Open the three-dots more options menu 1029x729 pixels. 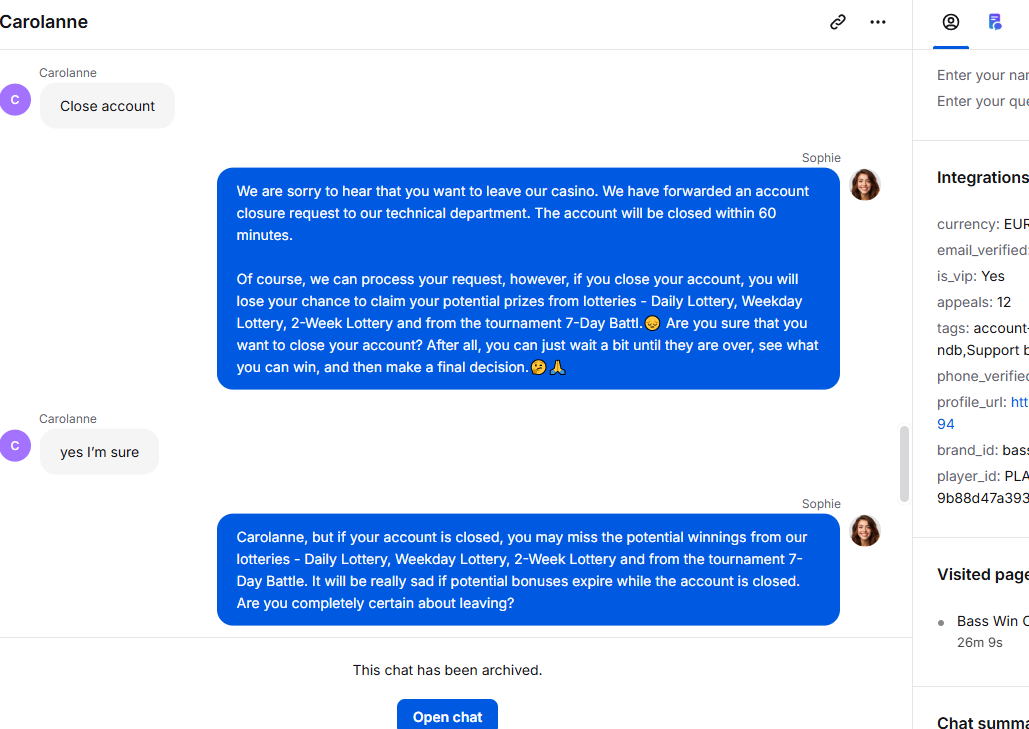pos(877,22)
